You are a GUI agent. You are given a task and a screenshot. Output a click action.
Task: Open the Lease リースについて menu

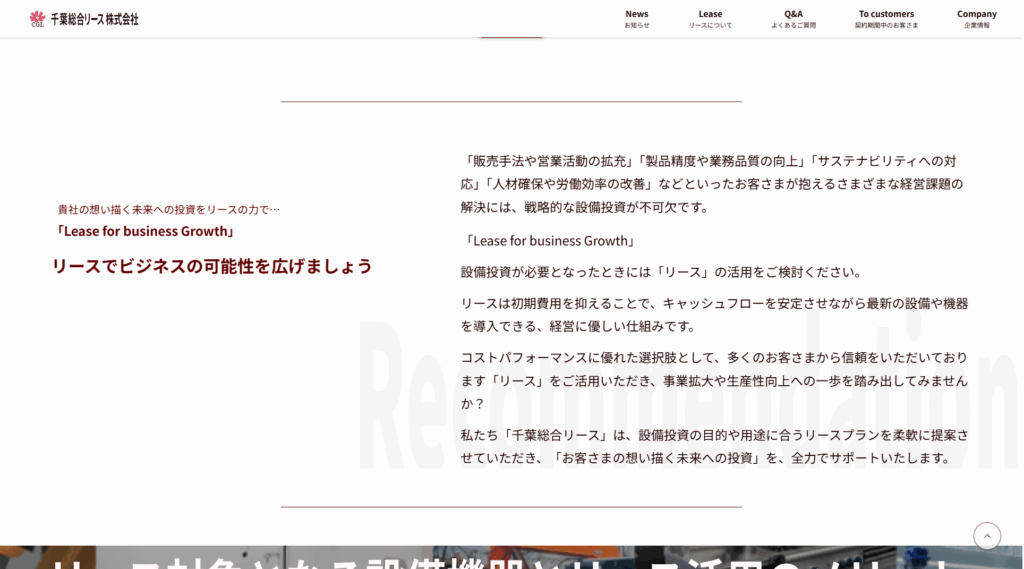(710, 19)
